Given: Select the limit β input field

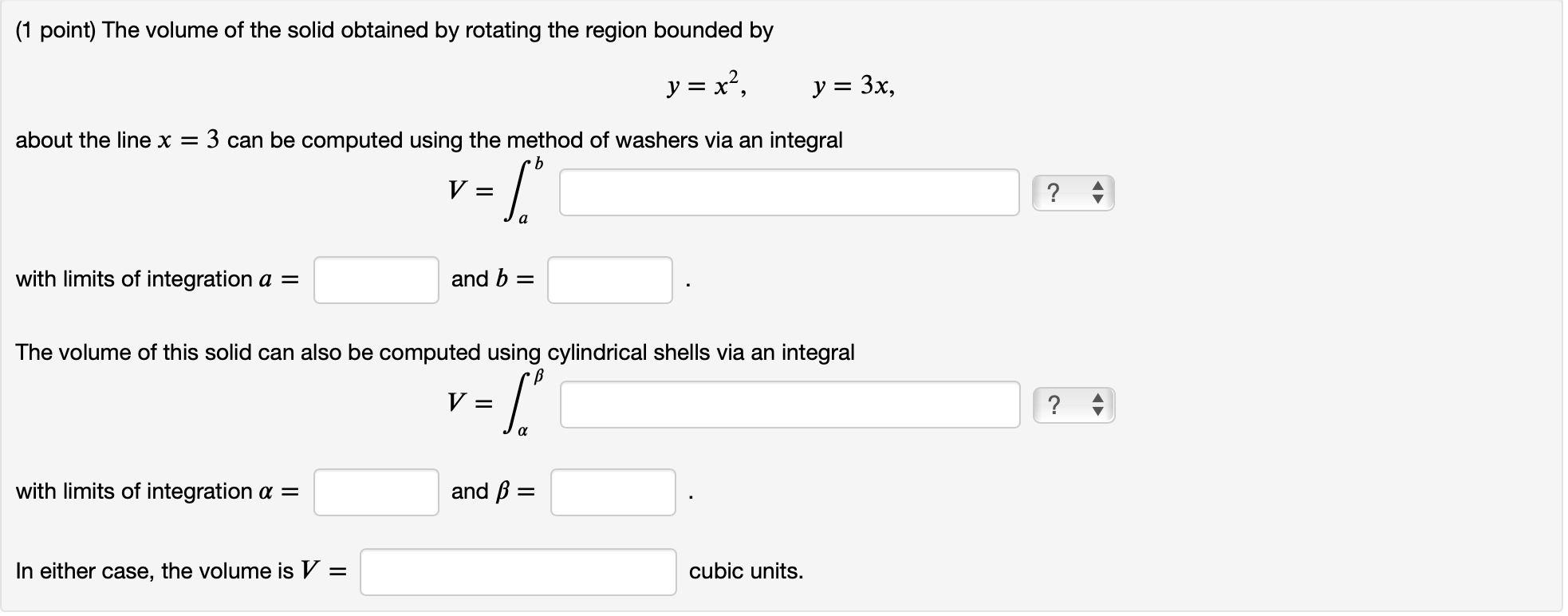Looking at the screenshot, I should [x=613, y=492].
